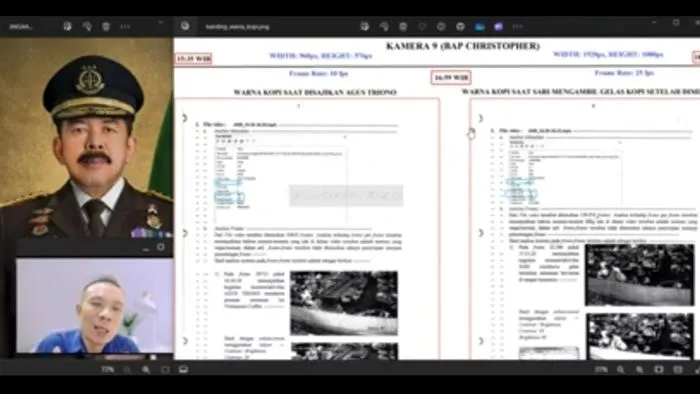700x394 pixels.
Task: Fit image to window in right Photos window
Action: [x=659, y=369]
